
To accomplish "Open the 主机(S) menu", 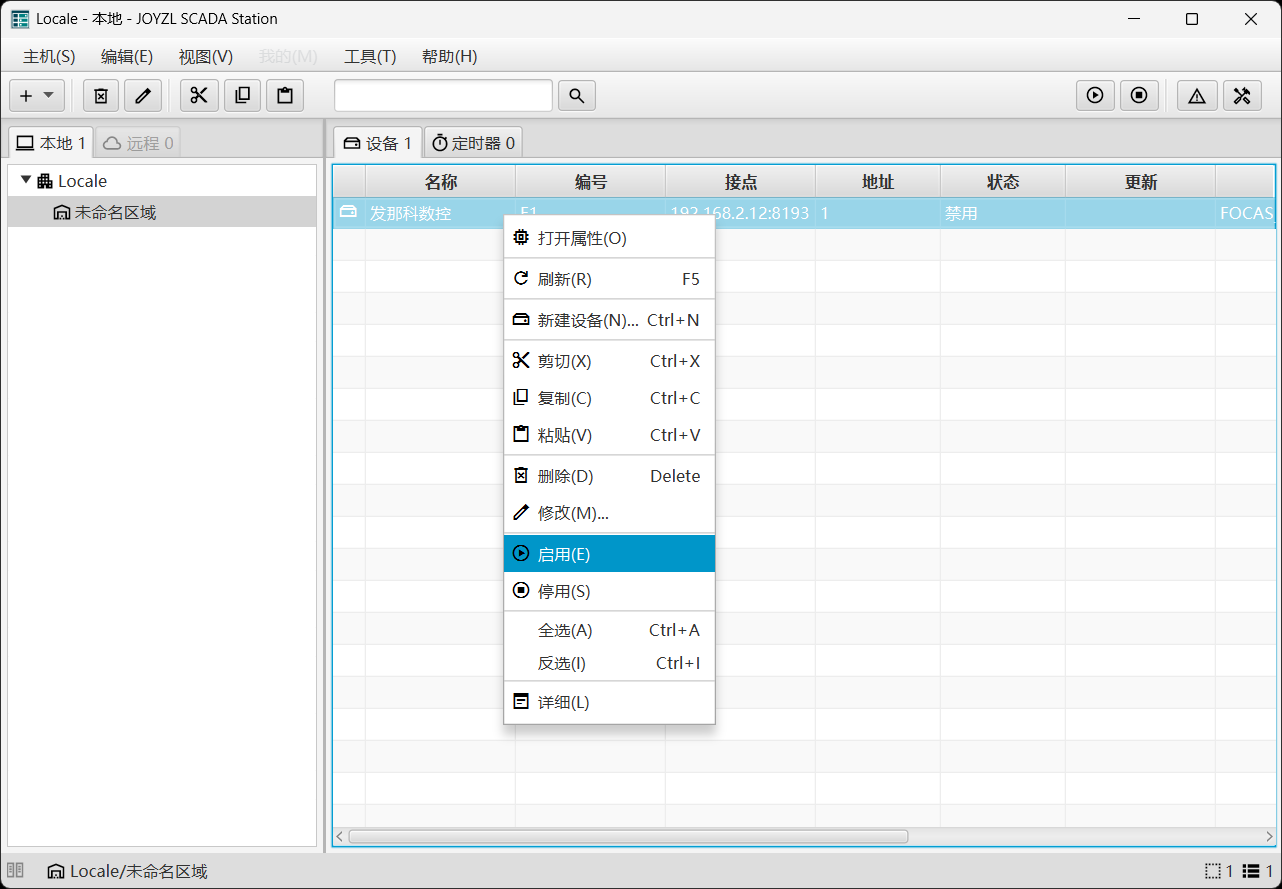I will (x=49, y=57).
